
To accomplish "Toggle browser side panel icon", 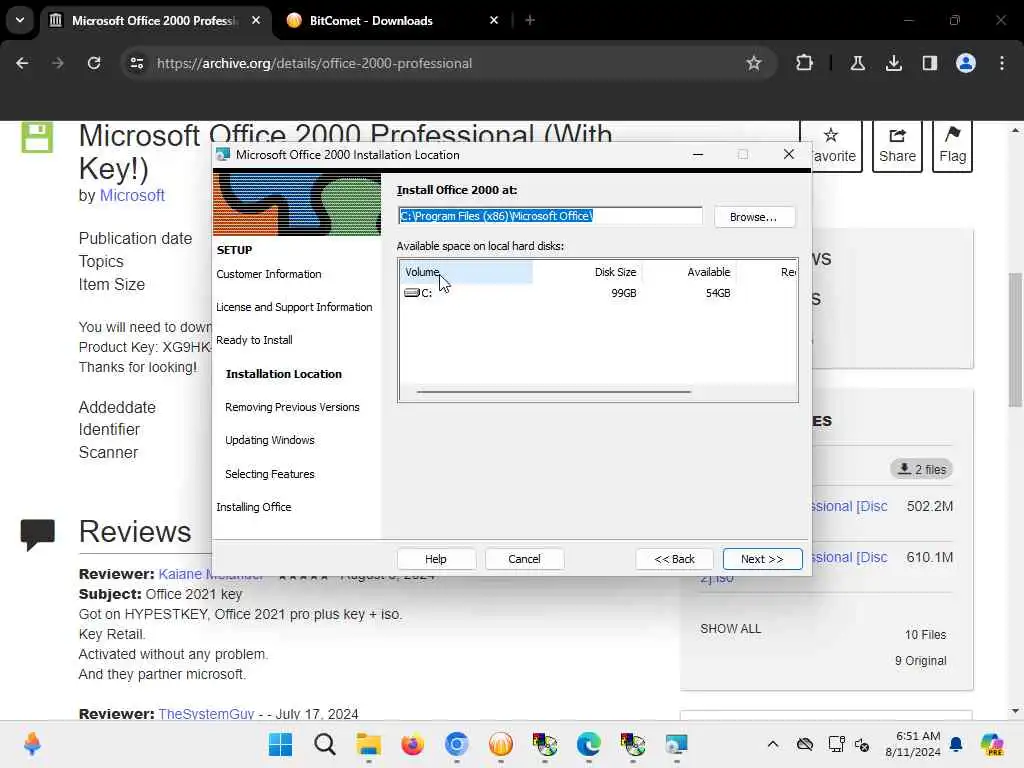I will 929,63.
